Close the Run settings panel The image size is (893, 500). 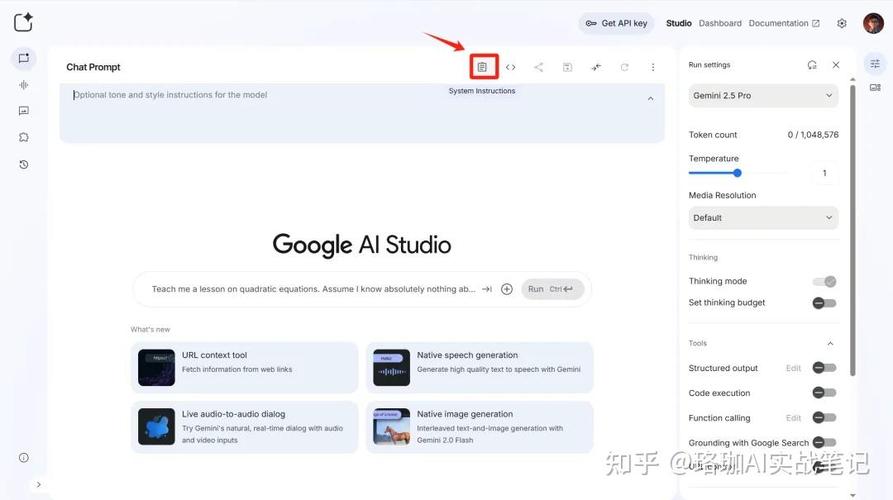pyautogui.click(x=835, y=65)
